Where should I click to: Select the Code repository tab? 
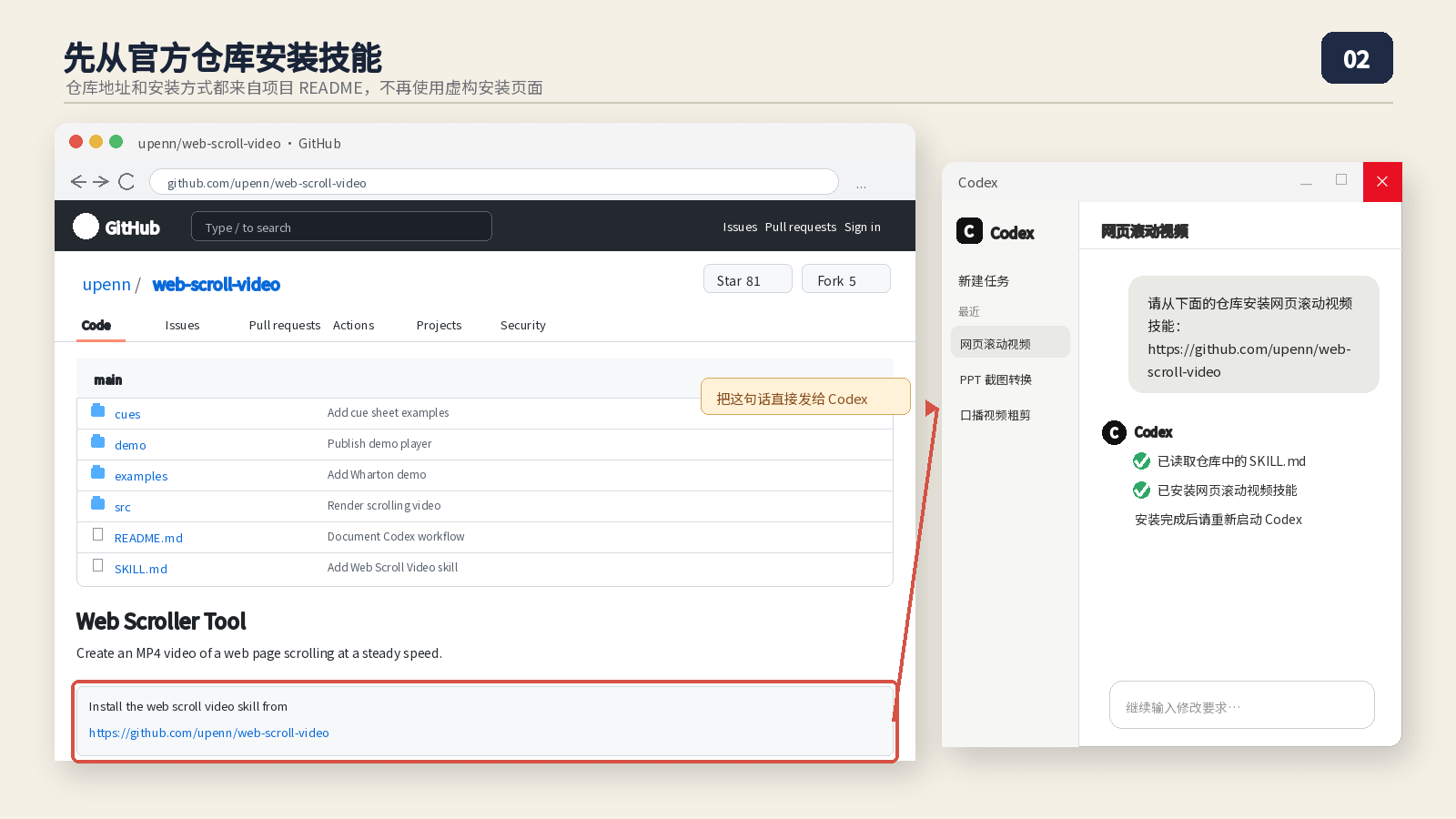pos(96,326)
